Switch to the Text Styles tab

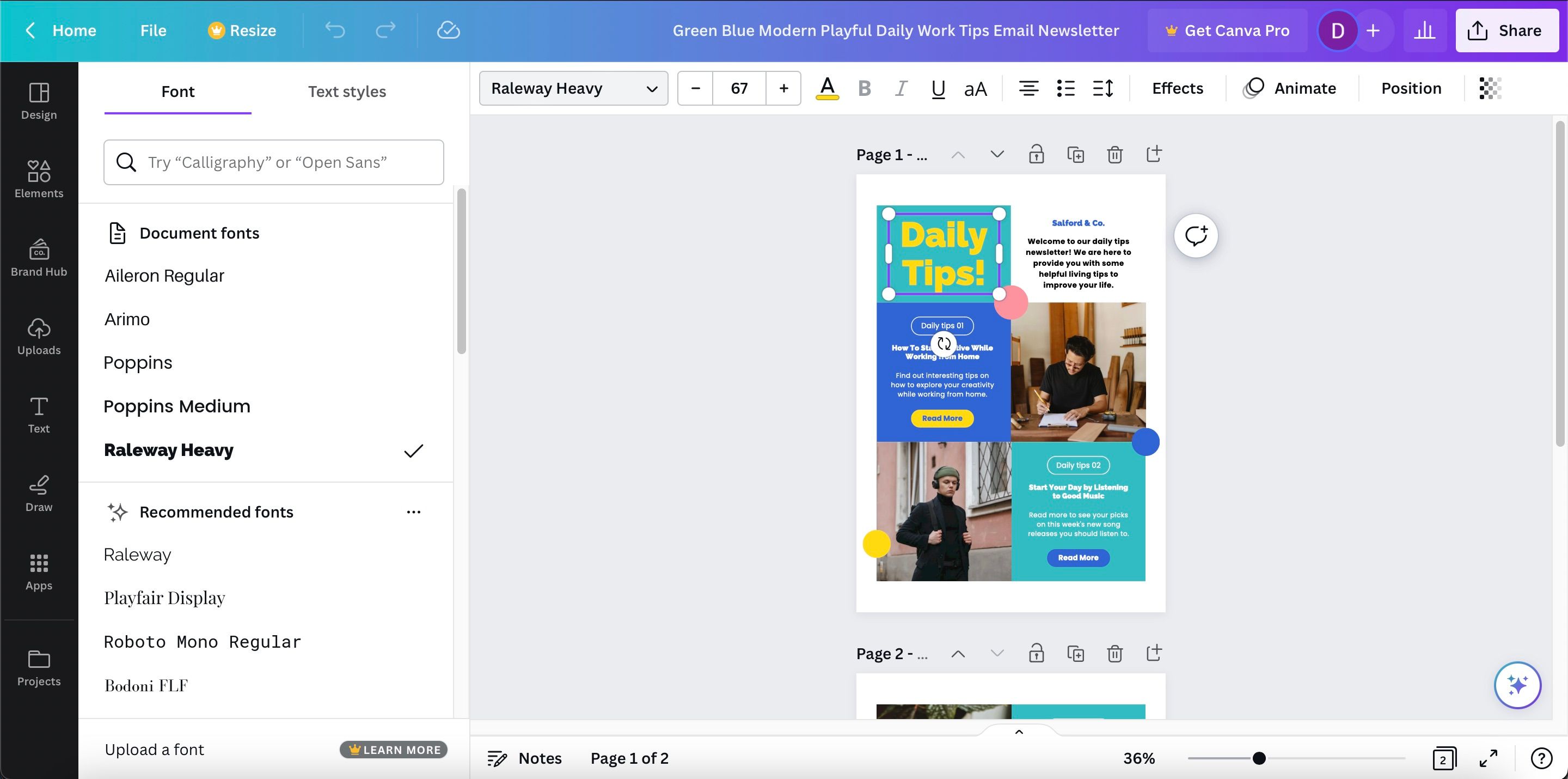(x=347, y=92)
